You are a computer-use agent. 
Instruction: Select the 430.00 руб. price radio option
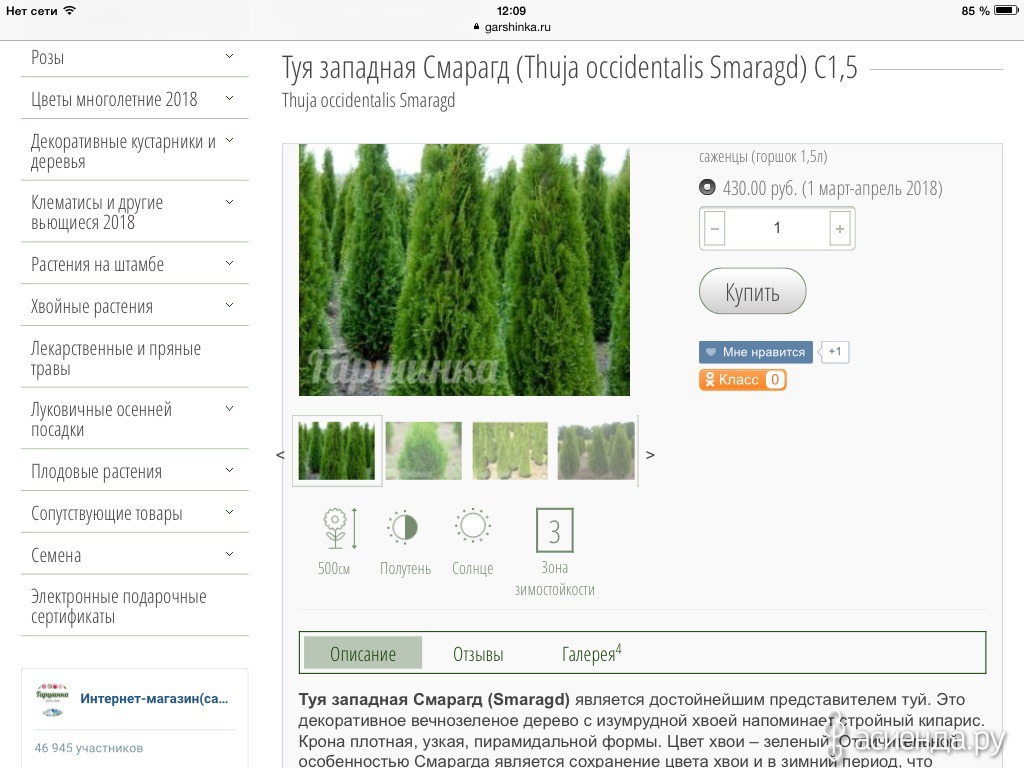pyautogui.click(x=707, y=187)
